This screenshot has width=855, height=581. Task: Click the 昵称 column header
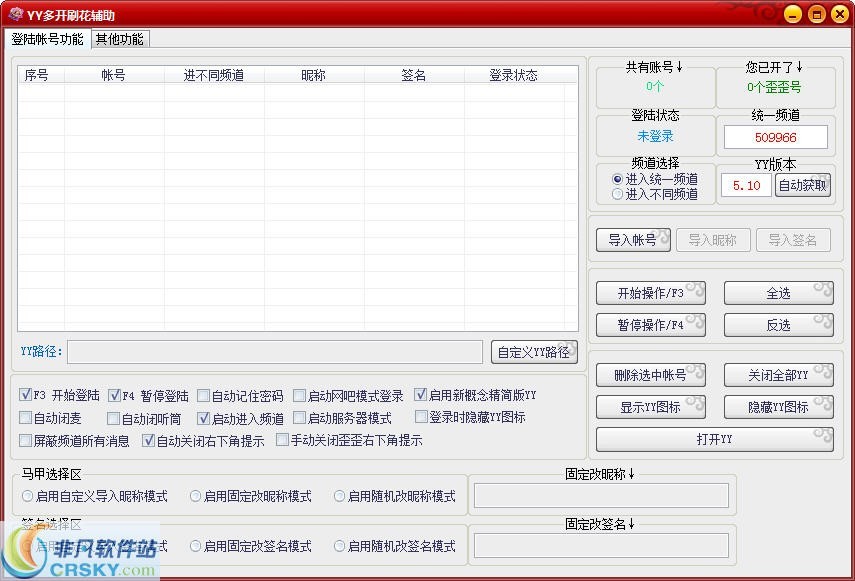pyautogui.click(x=314, y=75)
